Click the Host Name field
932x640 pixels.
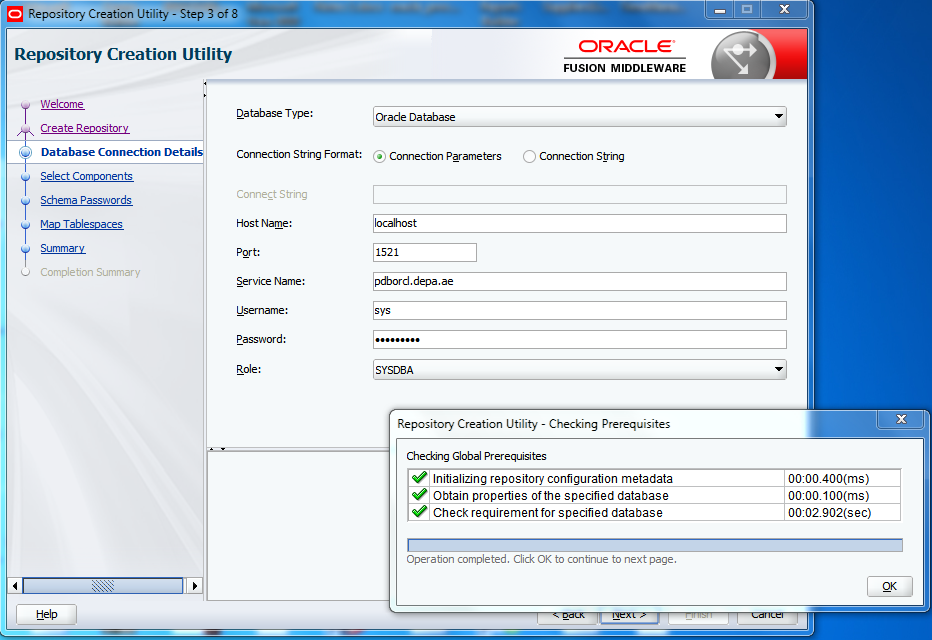[x=580, y=223]
